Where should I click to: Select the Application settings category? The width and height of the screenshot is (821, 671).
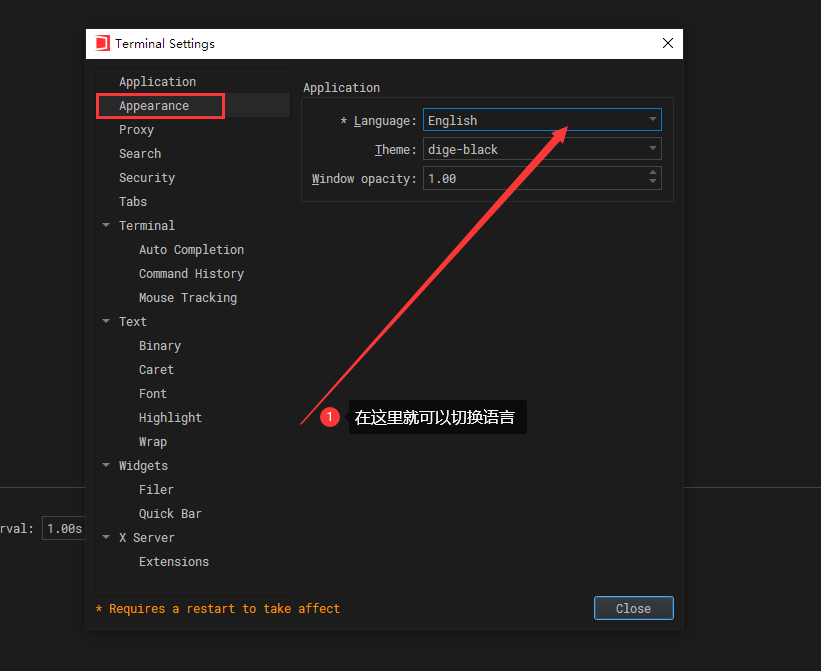(157, 81)
